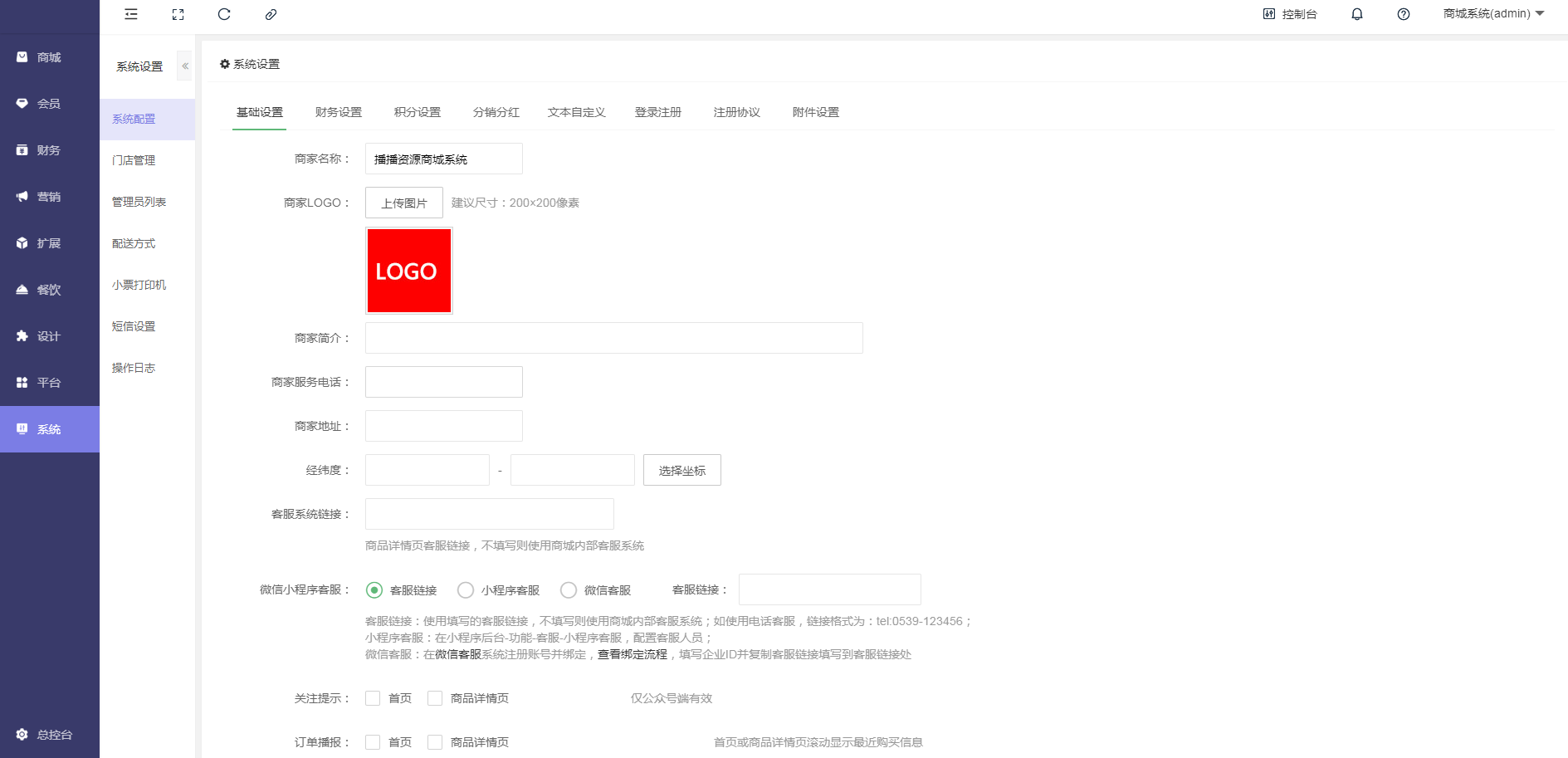Switch to the 财务设置 tab
The width and height of the screenshot is (1568, 758).
[x=337, y=111]
